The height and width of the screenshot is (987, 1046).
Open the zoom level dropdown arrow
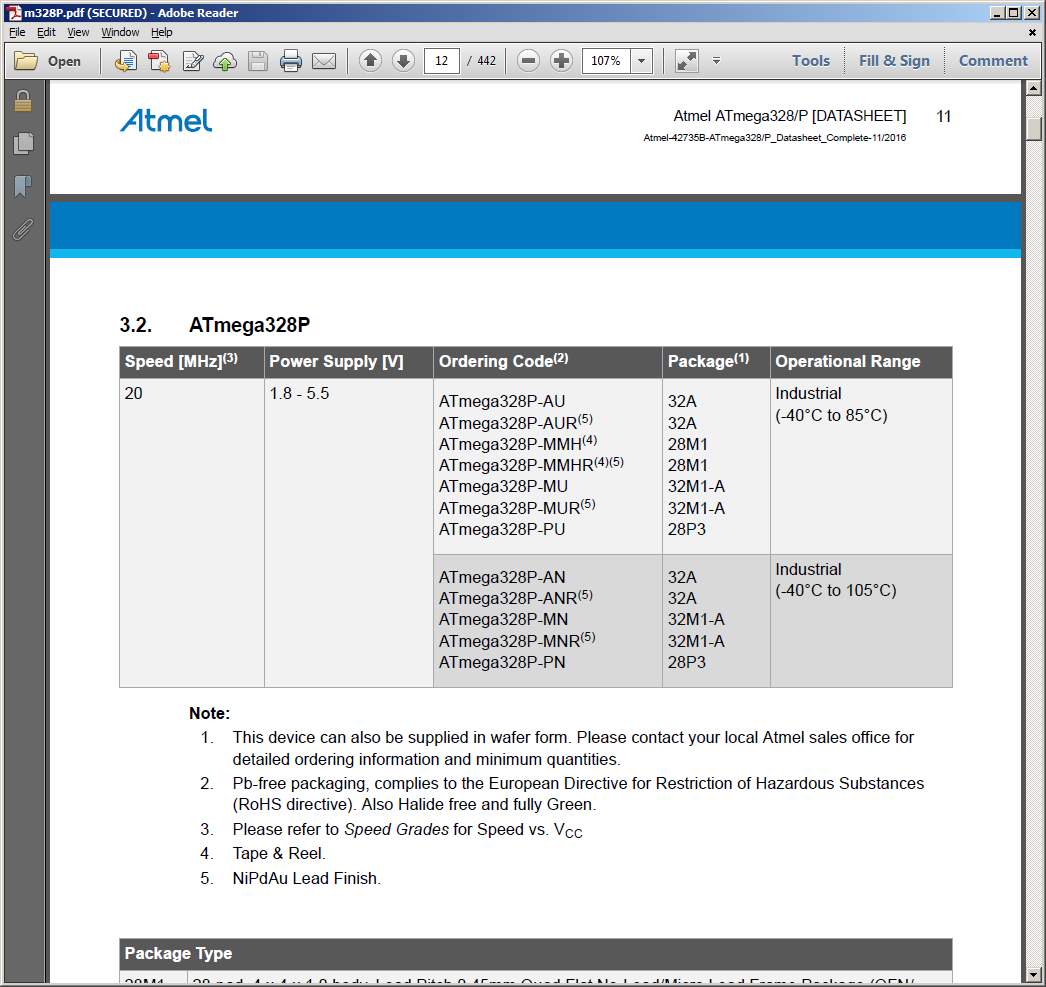tap(641, 61)
